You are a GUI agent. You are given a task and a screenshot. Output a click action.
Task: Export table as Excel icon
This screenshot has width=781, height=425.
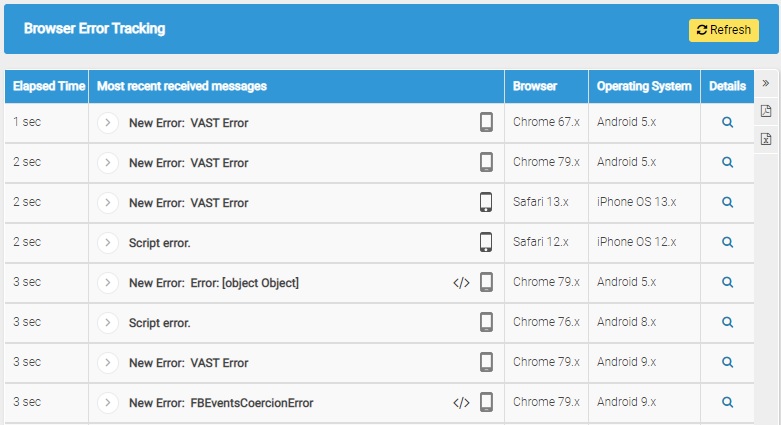[x=766, y=139]
